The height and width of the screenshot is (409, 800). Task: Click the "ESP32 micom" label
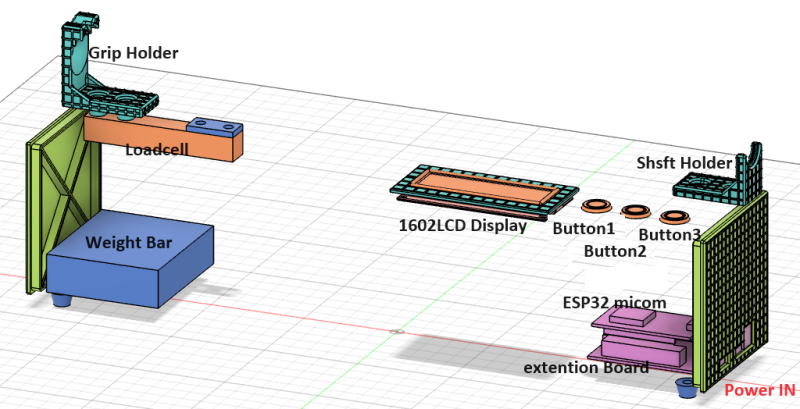[614, 302]
